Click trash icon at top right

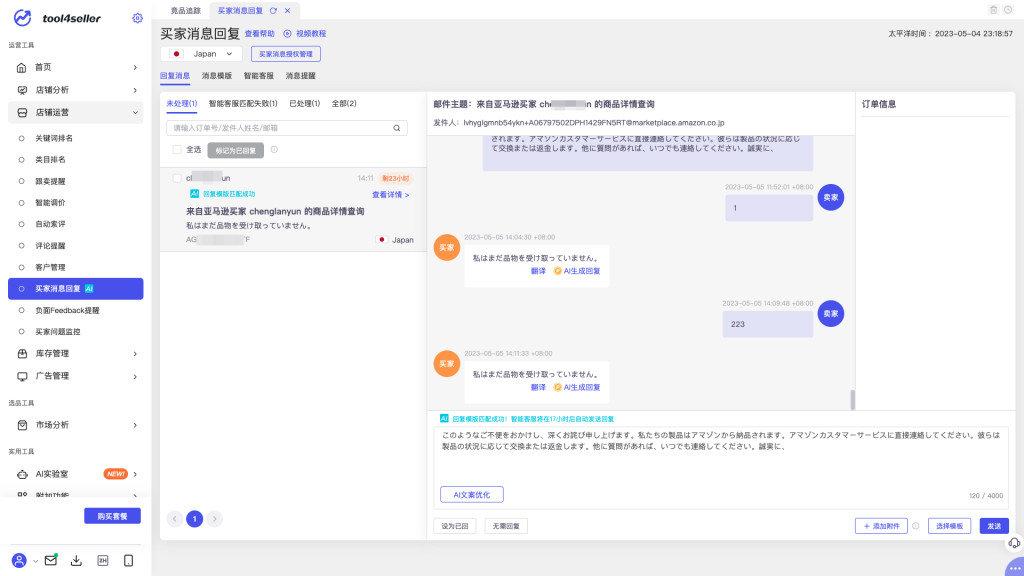[993, 10]
